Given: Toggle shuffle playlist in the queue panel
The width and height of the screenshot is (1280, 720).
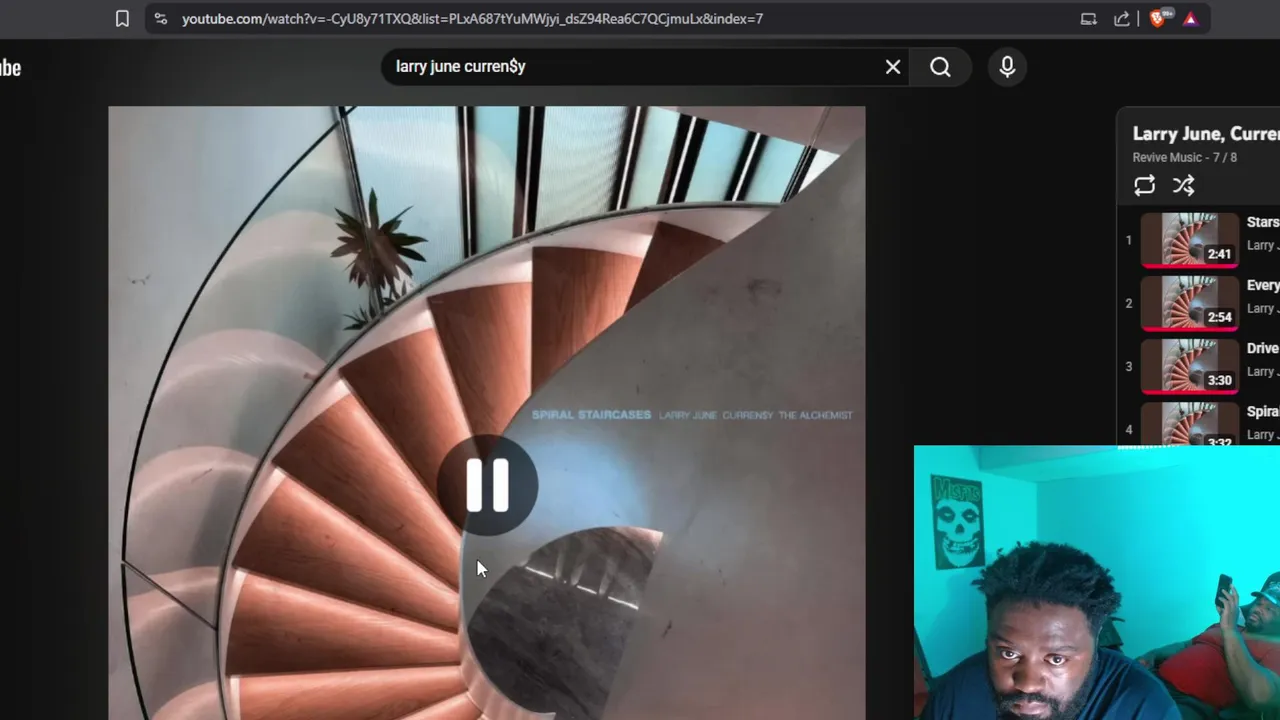Looking at the screenshot, I should pyautogui.click(x=1183, y=185).
